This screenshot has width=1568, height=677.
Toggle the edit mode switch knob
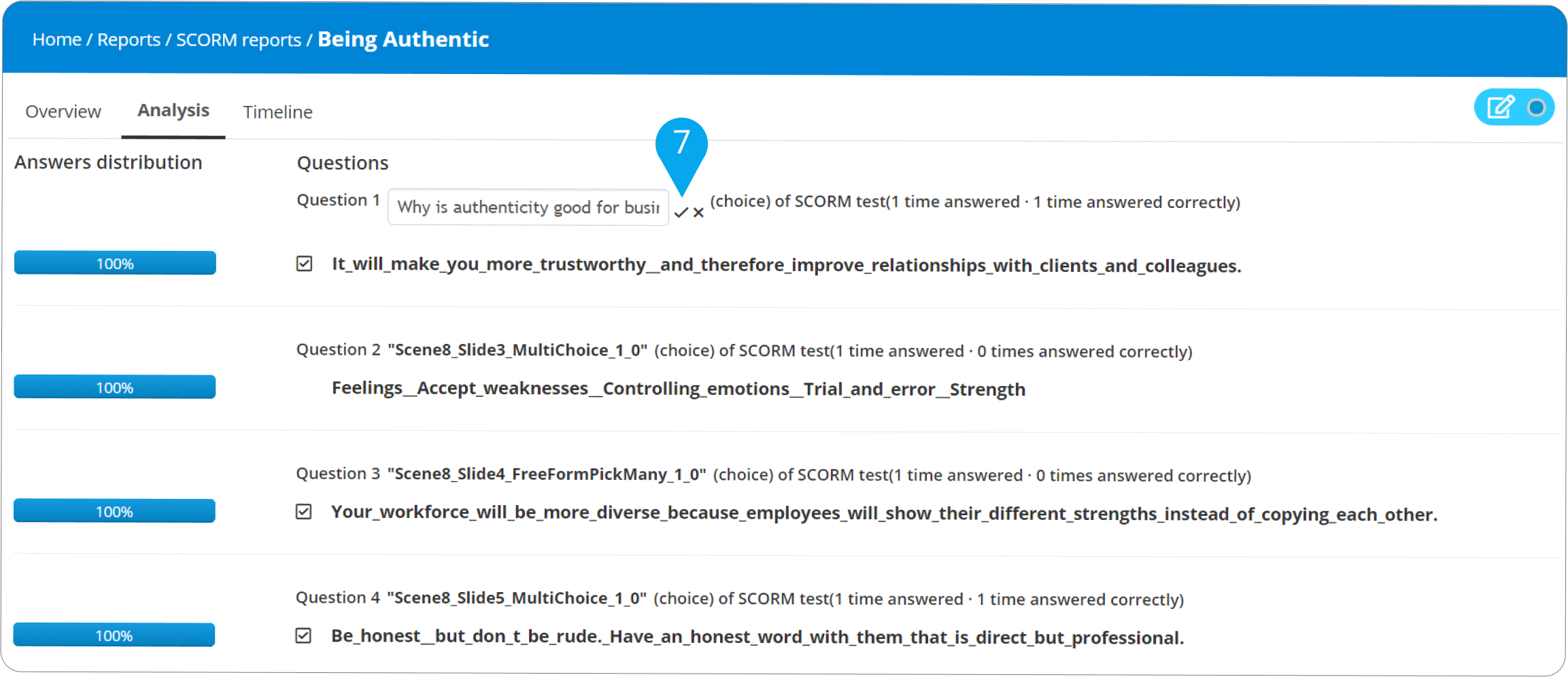pos(1536,107)
